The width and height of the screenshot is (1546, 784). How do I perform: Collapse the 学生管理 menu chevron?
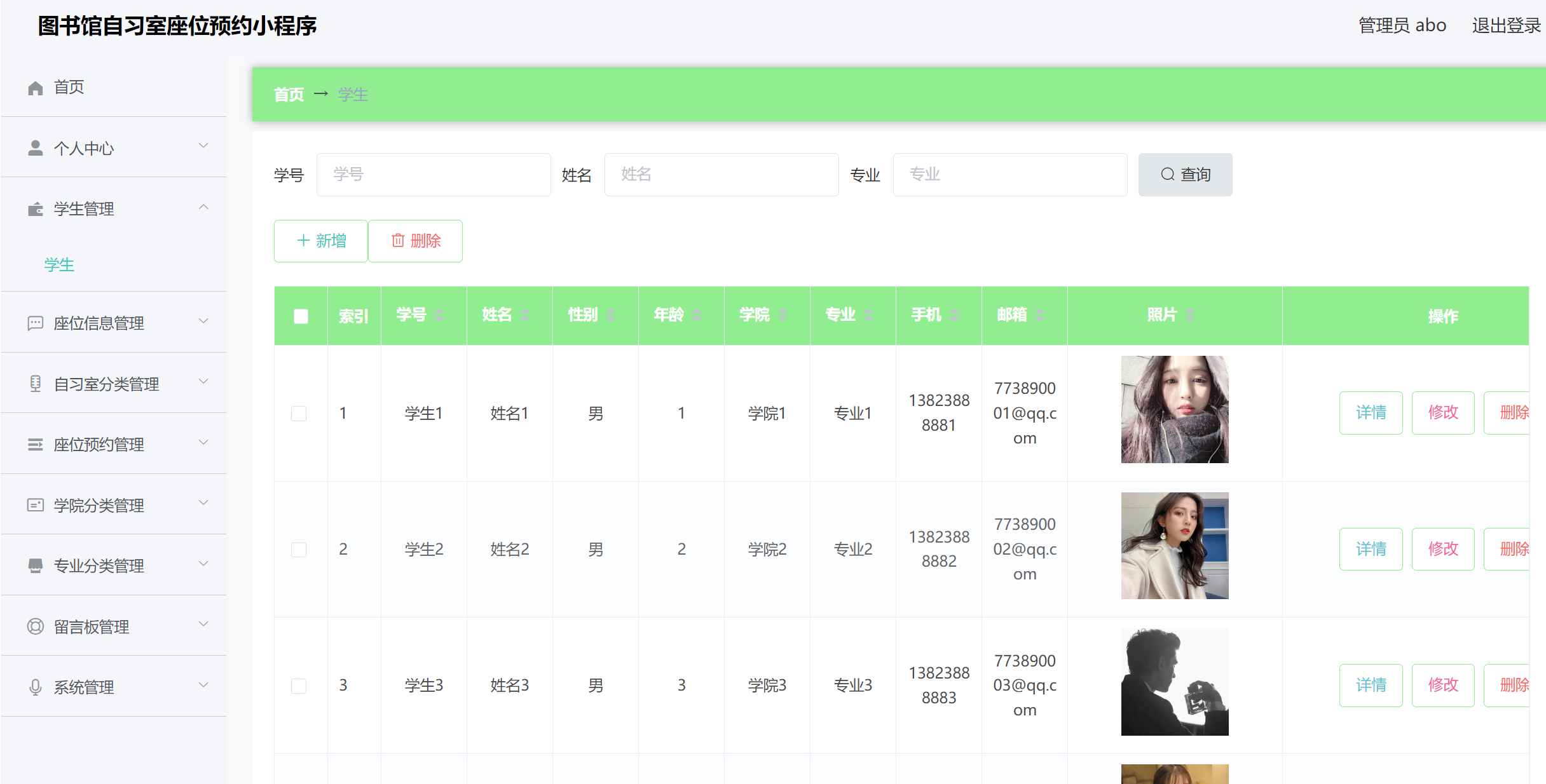coord(203,207)
